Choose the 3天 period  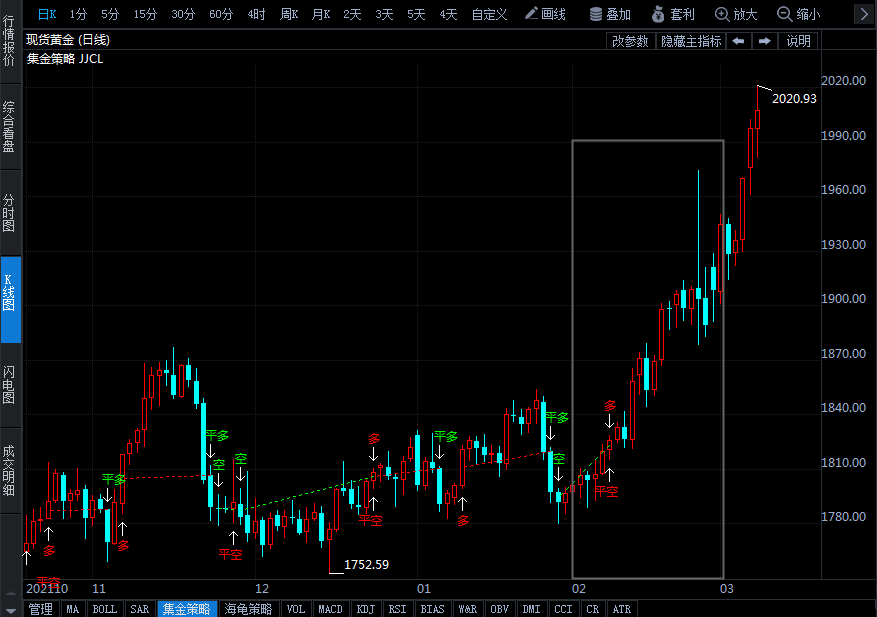tap(384, 14)
